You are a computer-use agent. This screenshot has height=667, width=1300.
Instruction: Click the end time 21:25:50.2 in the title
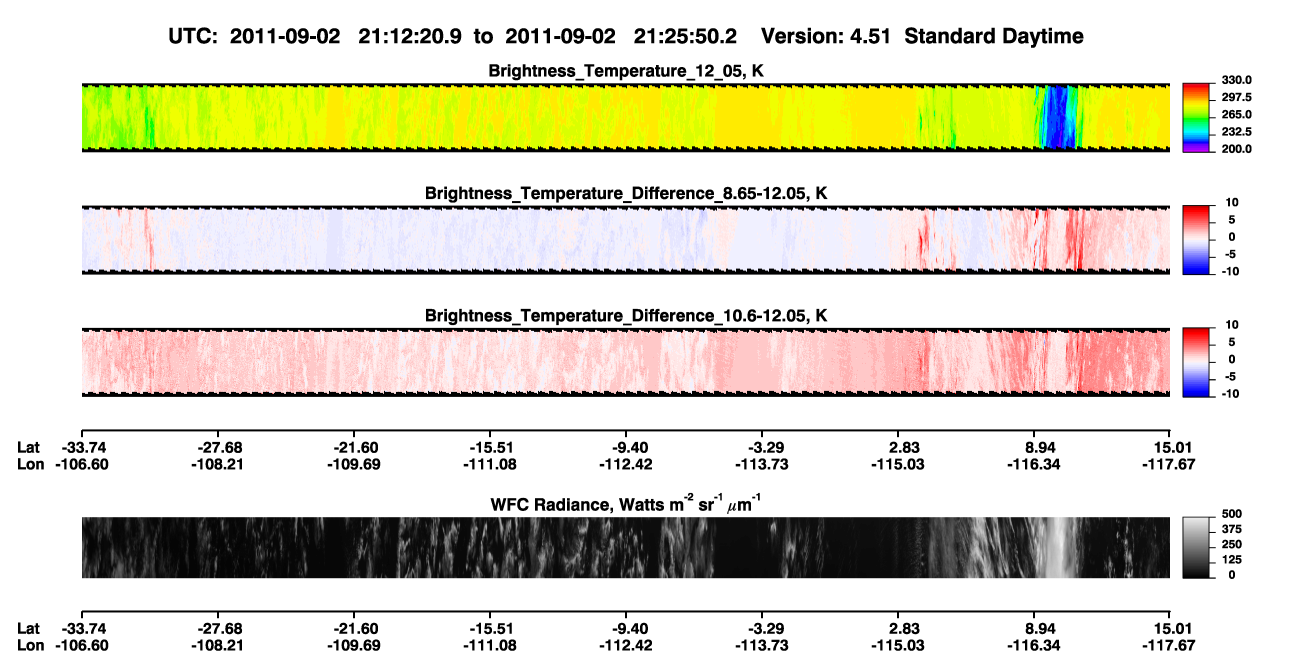click(x=685, y=37)
